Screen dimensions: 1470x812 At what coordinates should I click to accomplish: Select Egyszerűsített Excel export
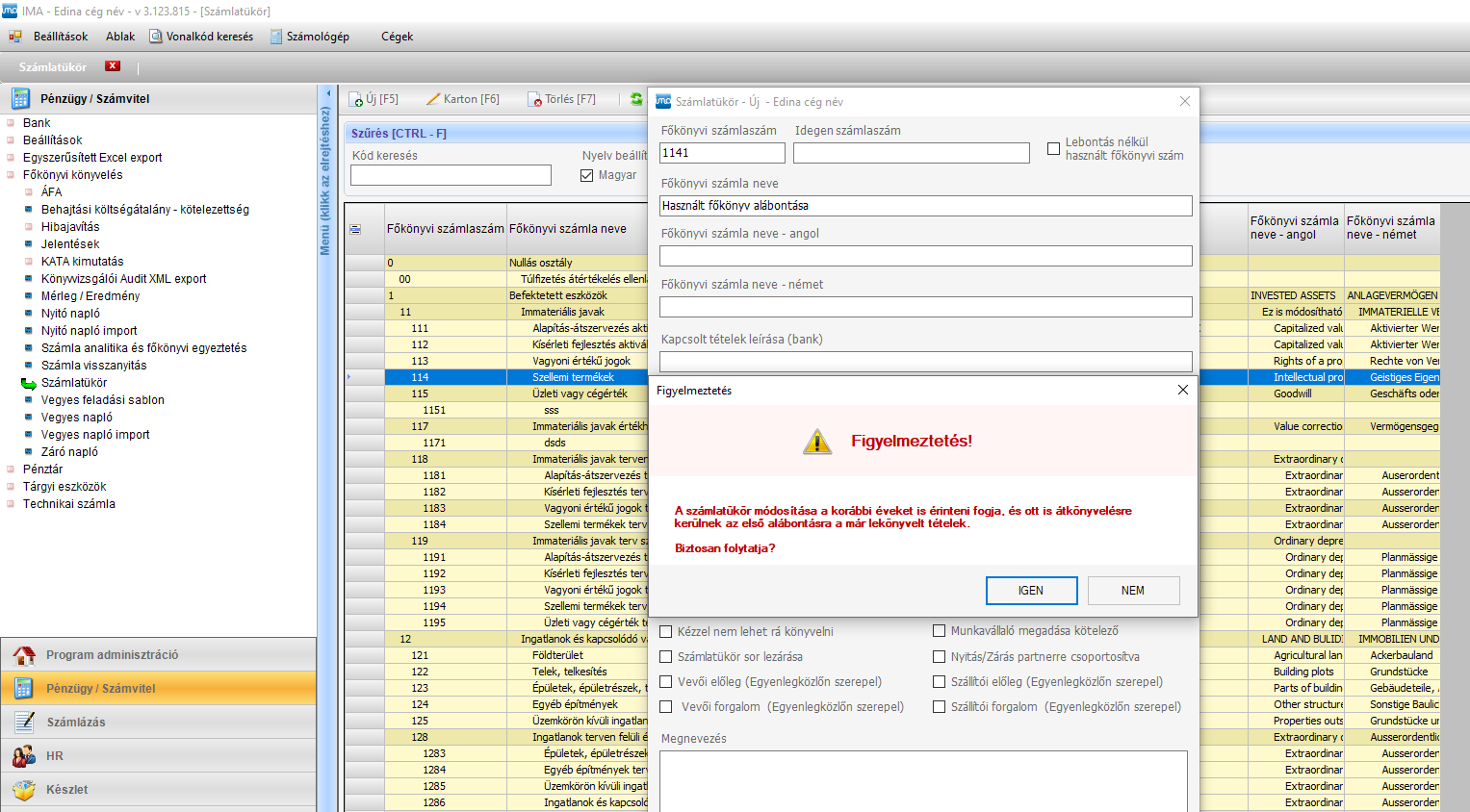pos(92,158)
